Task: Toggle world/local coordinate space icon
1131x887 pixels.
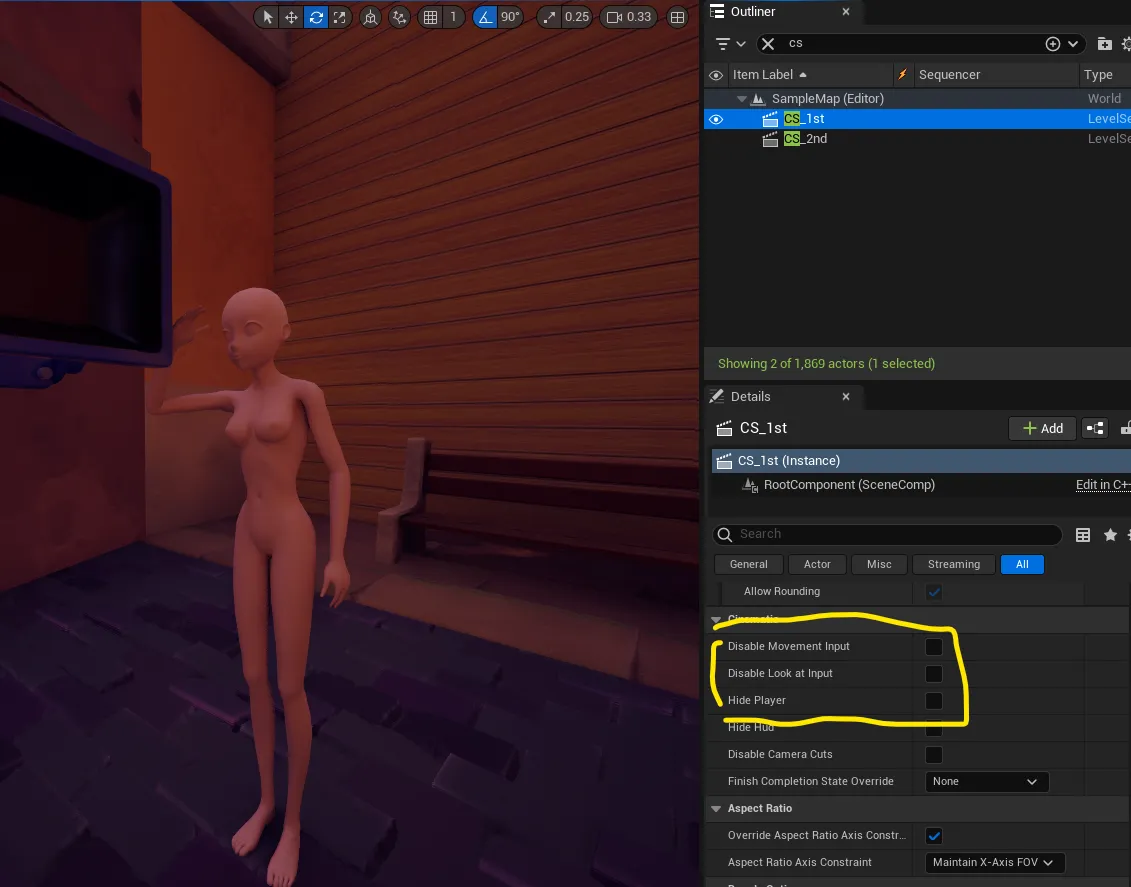Action: [x=370, y=17]
